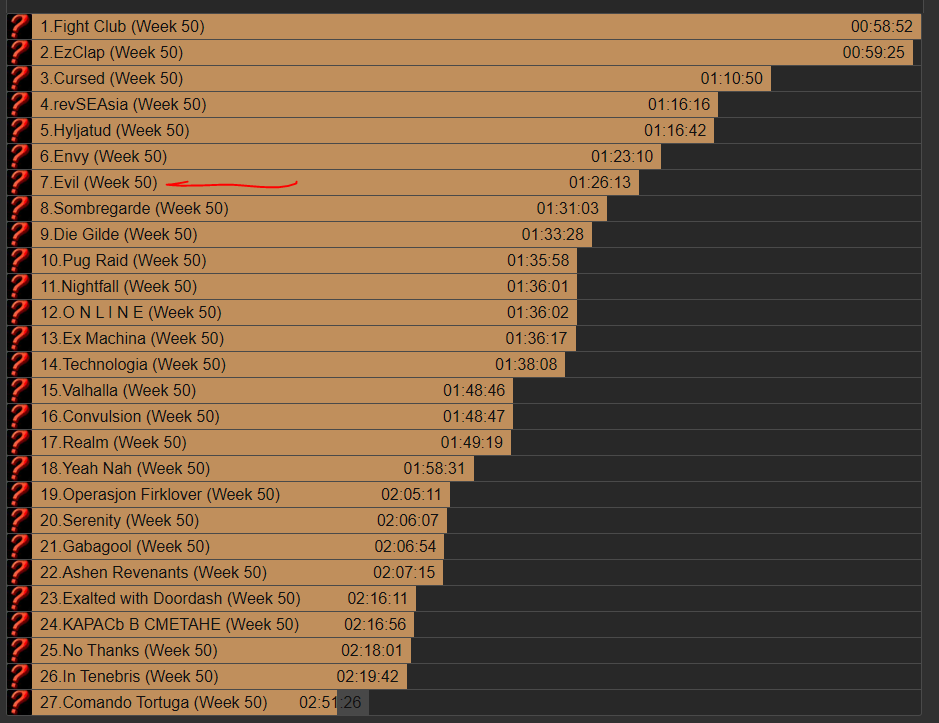Click the question mark icon beside Hyljatud
Viewport: 939px width, 723px height.
point(19,130)
